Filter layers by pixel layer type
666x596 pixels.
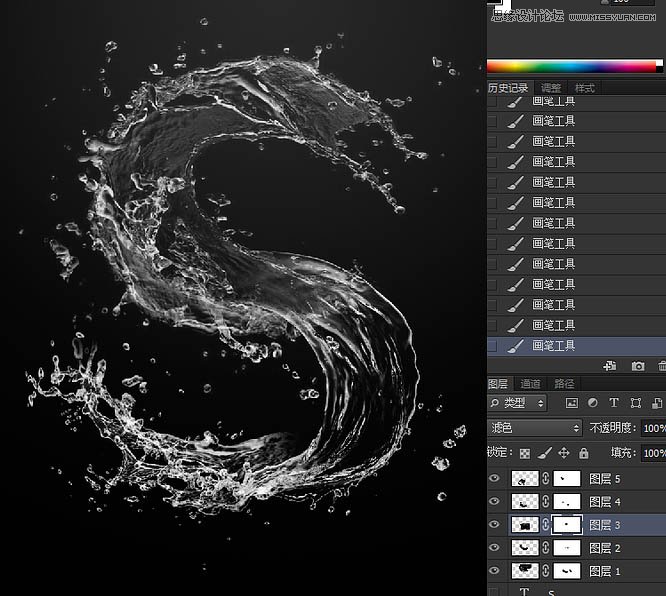tap(572, 403)
